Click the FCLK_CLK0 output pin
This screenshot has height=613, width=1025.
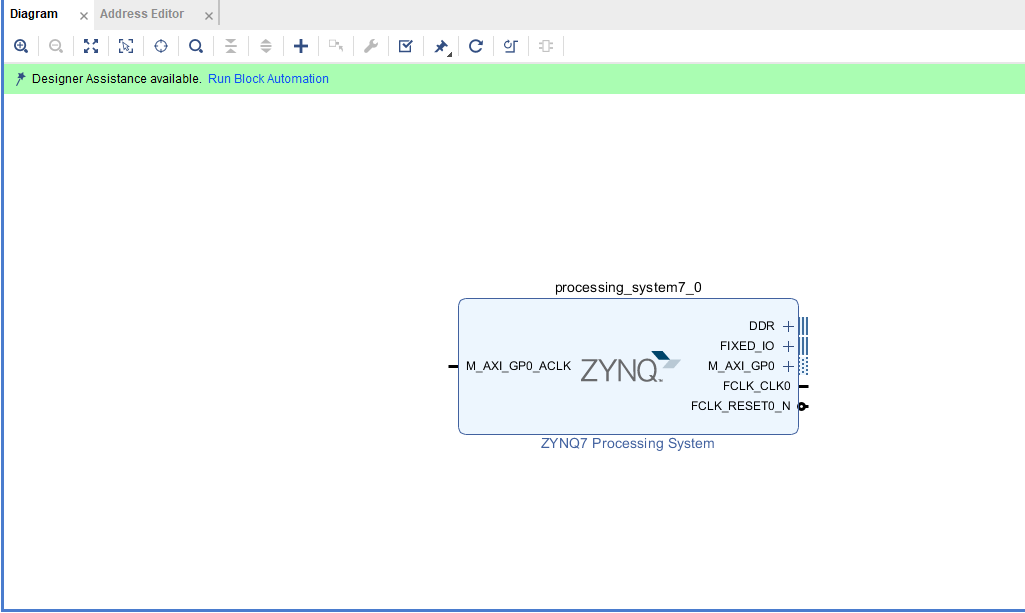pyautogui.click(x=804, y=386)
